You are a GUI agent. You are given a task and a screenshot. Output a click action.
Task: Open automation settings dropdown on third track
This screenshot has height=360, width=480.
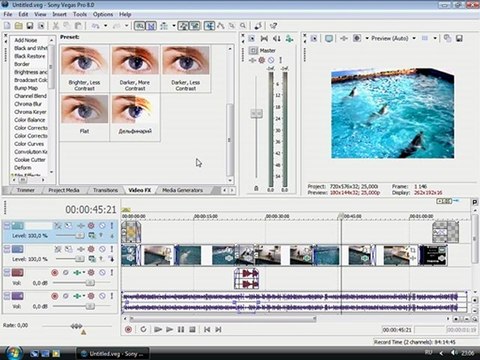coord(84,273)
